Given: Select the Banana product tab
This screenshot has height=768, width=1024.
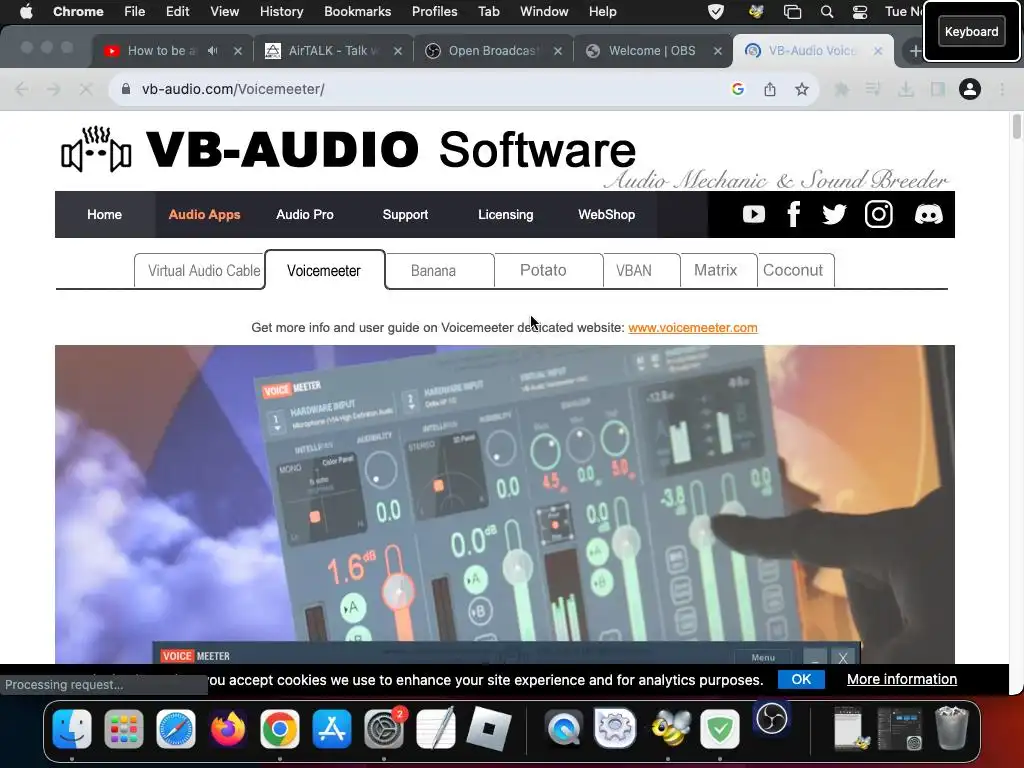Looking at the screenshot, I should [440, 270].
